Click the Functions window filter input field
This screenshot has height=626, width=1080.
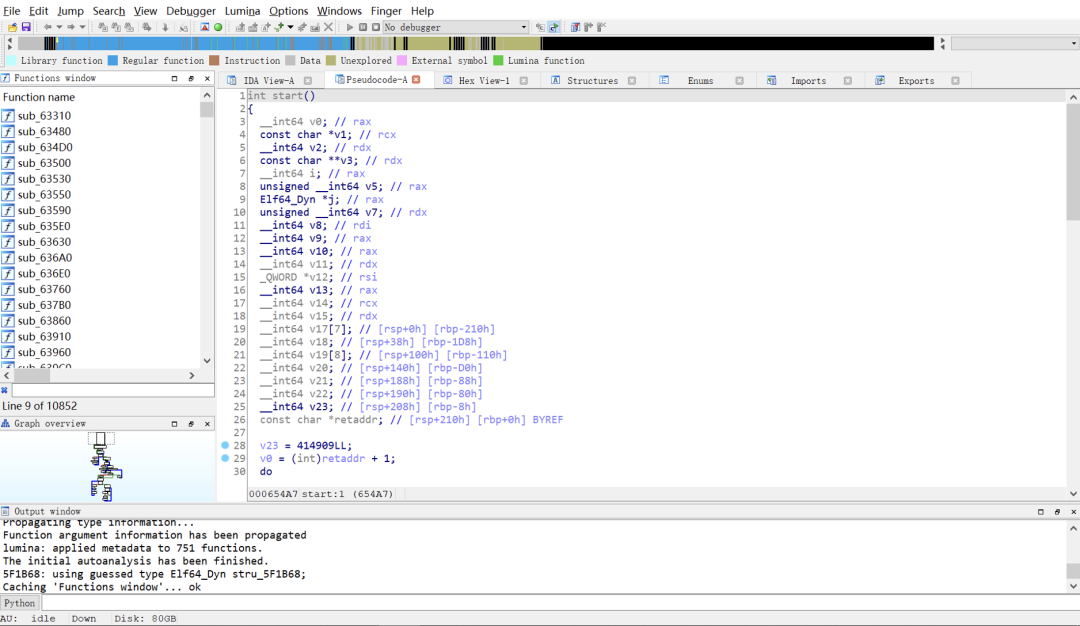(x=113, y=390)
